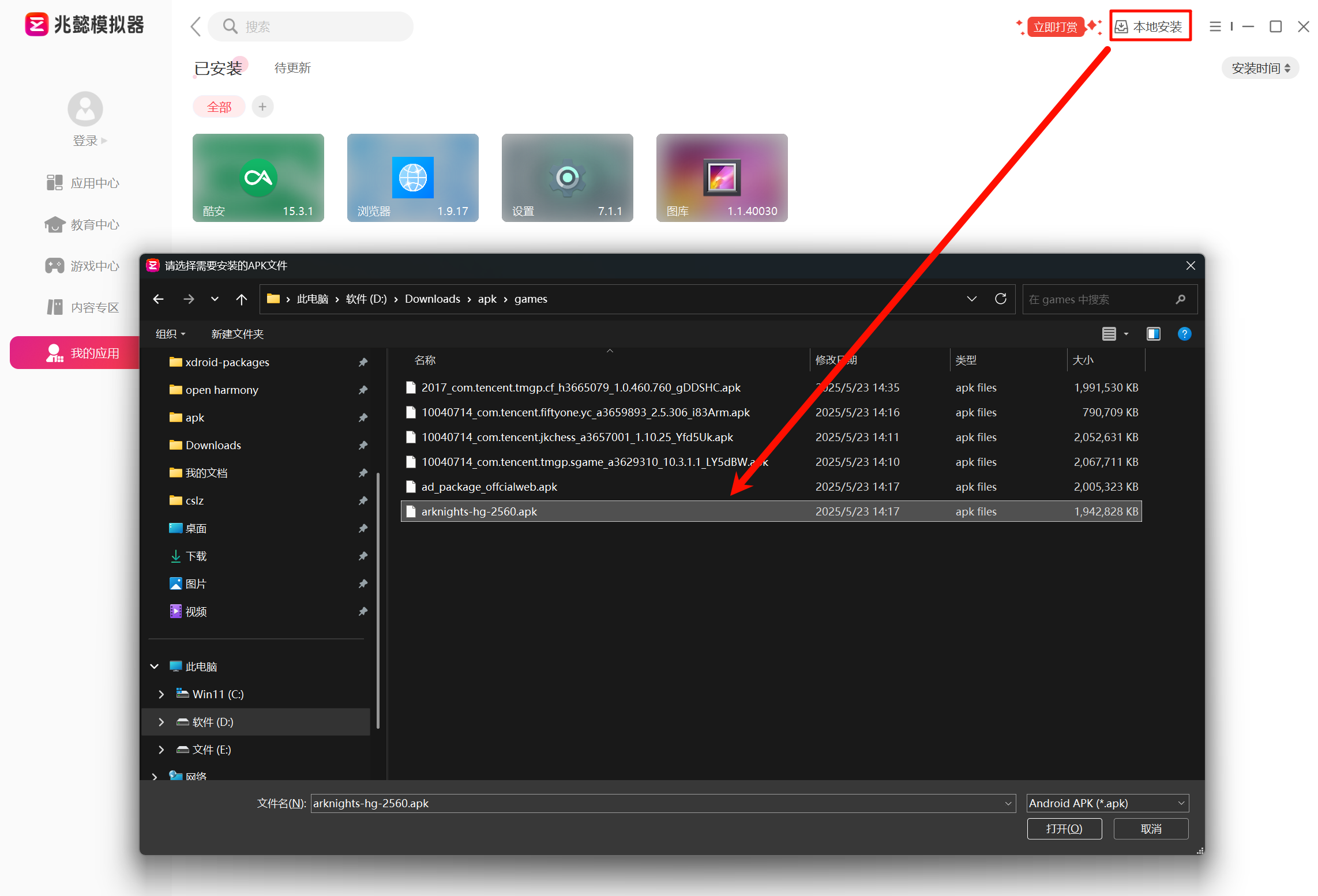This screenshot has height=896, width=1318.
Task: Select ad_package_offcialweb.apk file
Action: tap(771, 487)
